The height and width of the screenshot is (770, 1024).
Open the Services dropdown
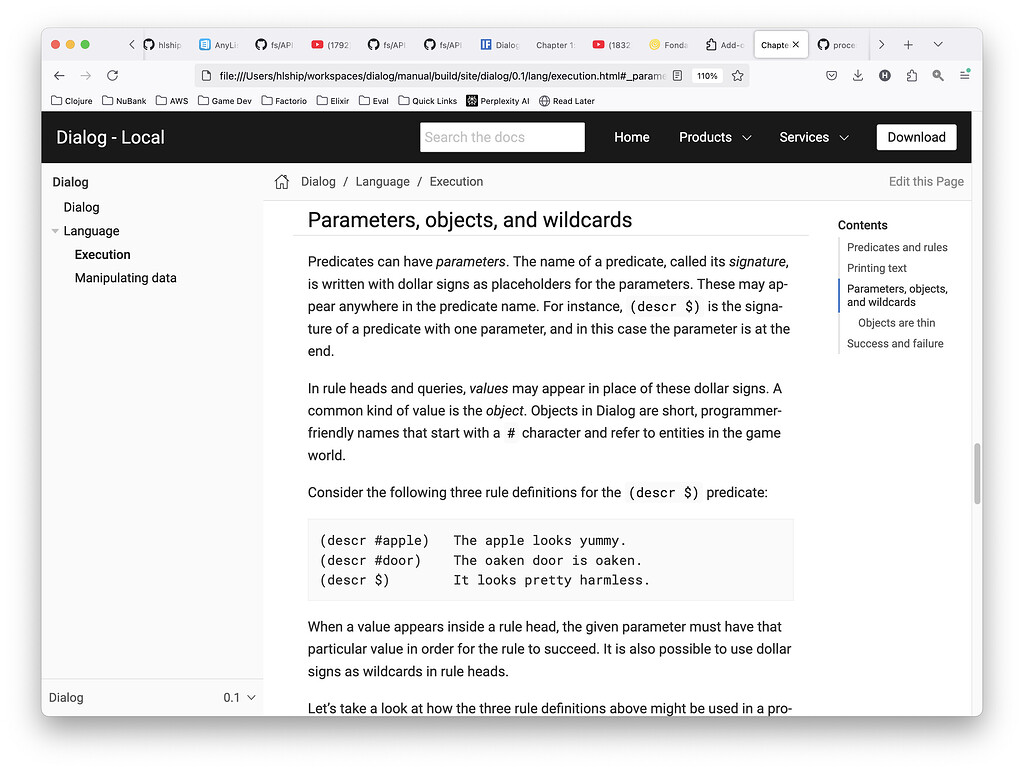coord(813,137)
